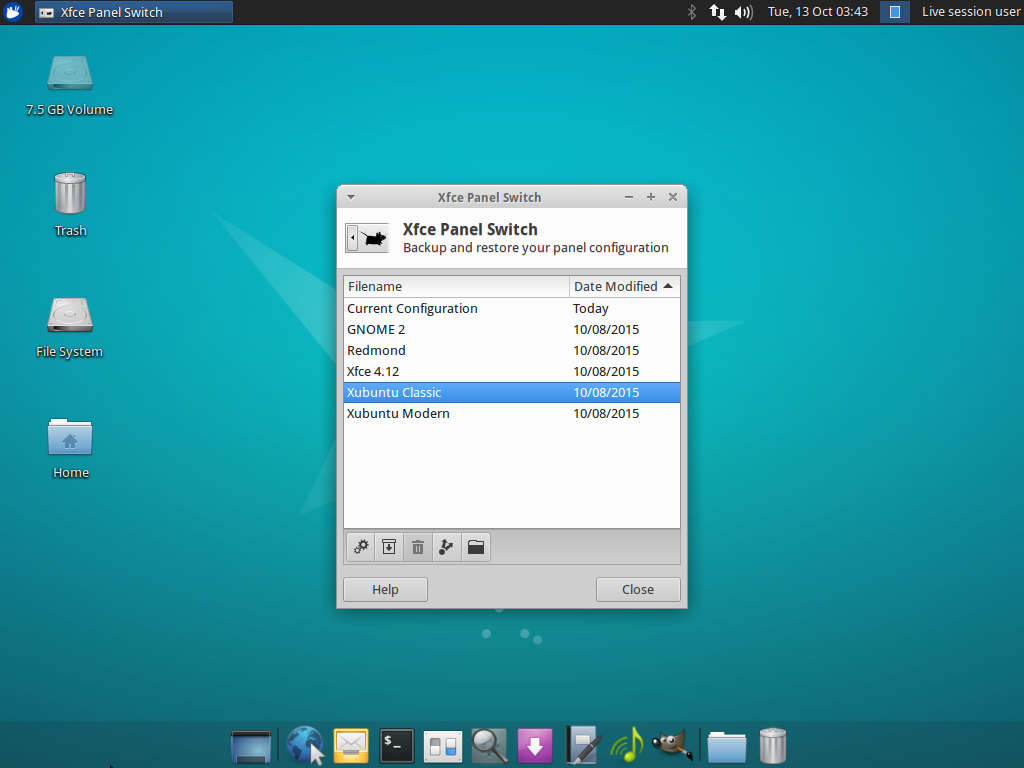Viewport: 1024px width, 768px height.
Task: Click the trash icon to delete a configuration
Action: 417,547
